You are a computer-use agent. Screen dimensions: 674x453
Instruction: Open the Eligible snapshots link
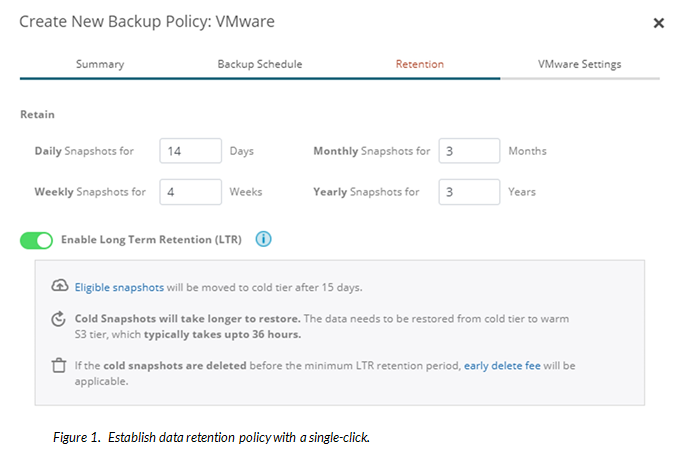click(119, 287)
